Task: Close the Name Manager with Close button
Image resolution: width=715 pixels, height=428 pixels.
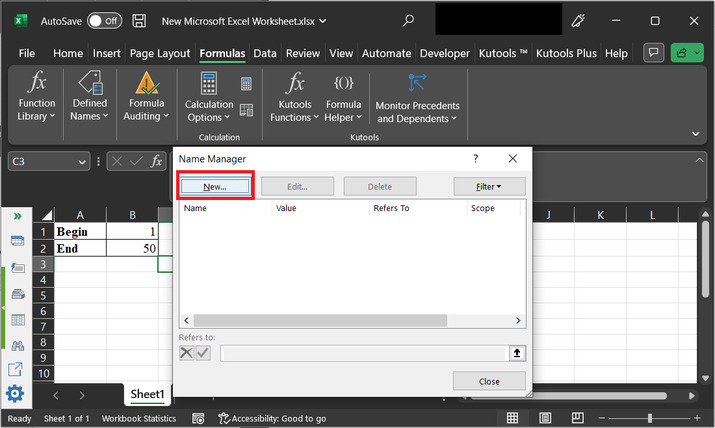Action: tap(489, 381)
